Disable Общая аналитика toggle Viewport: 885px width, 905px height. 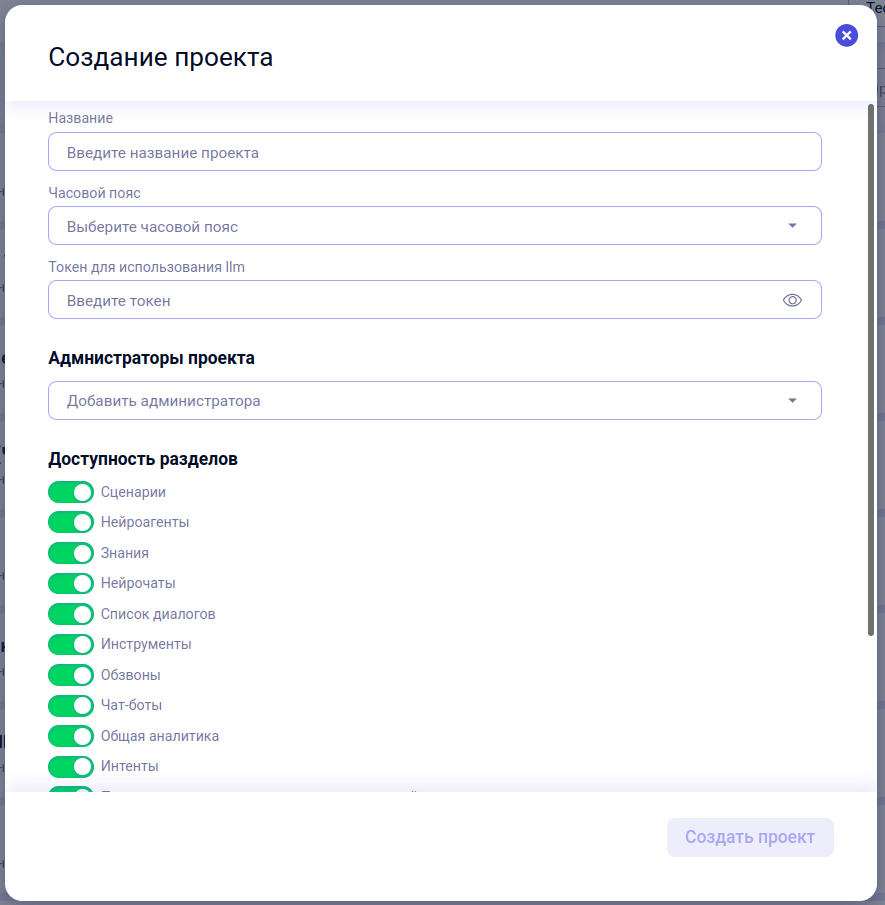(71, 736)
